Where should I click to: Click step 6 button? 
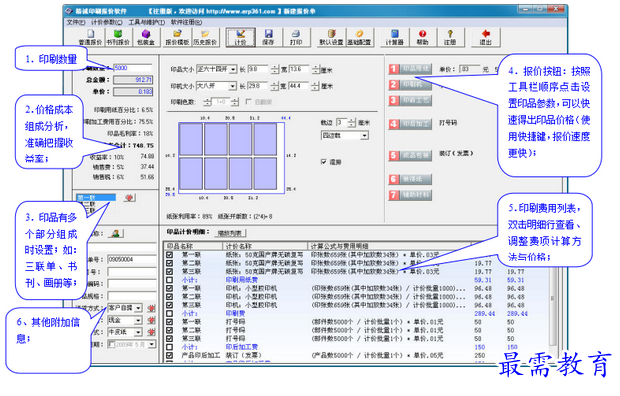pos(410,179)
